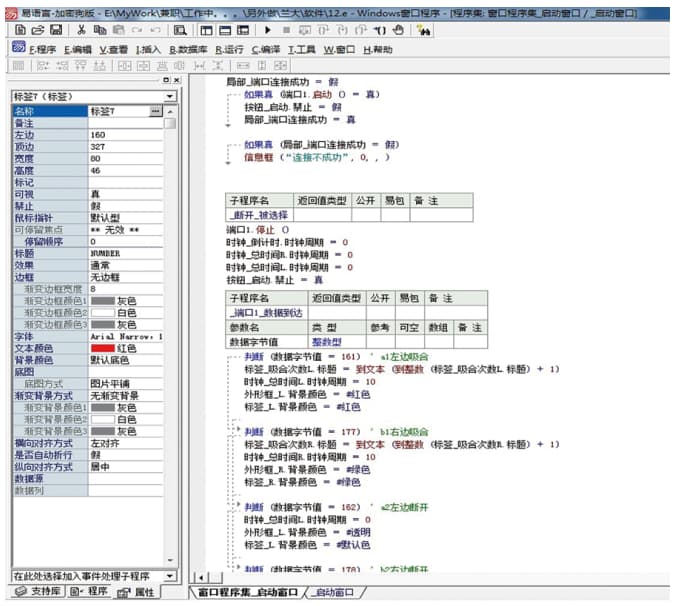The image size is (678, 606).
Task: Toggle the bottom status panel layout icon
Action: [x=225, y=30]
